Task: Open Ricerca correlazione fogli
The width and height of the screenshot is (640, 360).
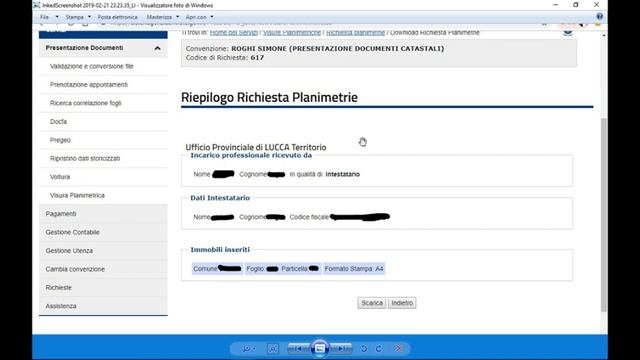Action: [x=86, y=103]
